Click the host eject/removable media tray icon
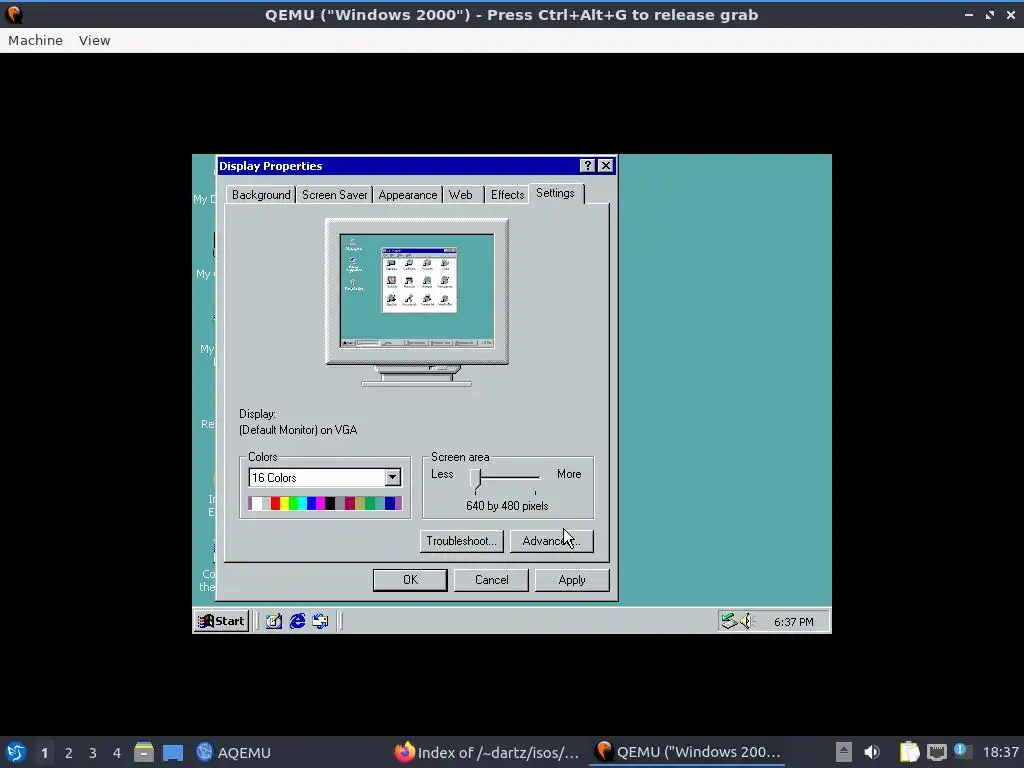This screenshot has width=1024, height=768. [844, 752]
